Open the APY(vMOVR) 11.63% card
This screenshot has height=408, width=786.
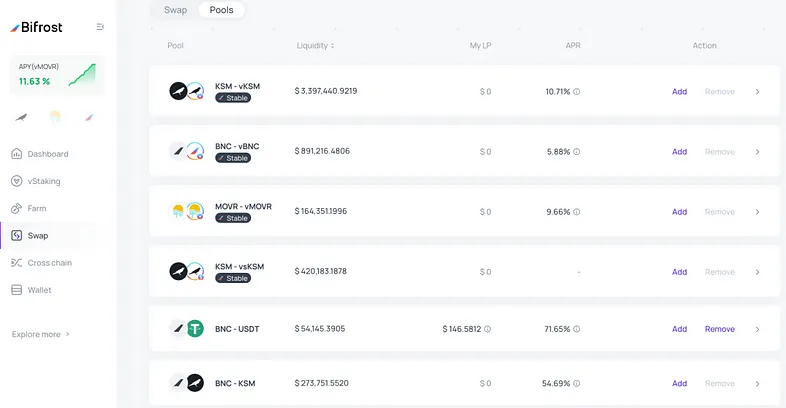click(x=57, y=75)
